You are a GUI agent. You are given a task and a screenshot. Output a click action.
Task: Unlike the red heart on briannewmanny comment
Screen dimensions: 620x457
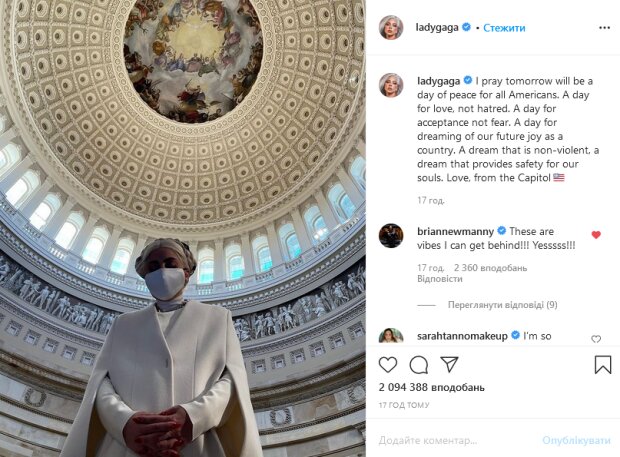(x=596, y=235)
